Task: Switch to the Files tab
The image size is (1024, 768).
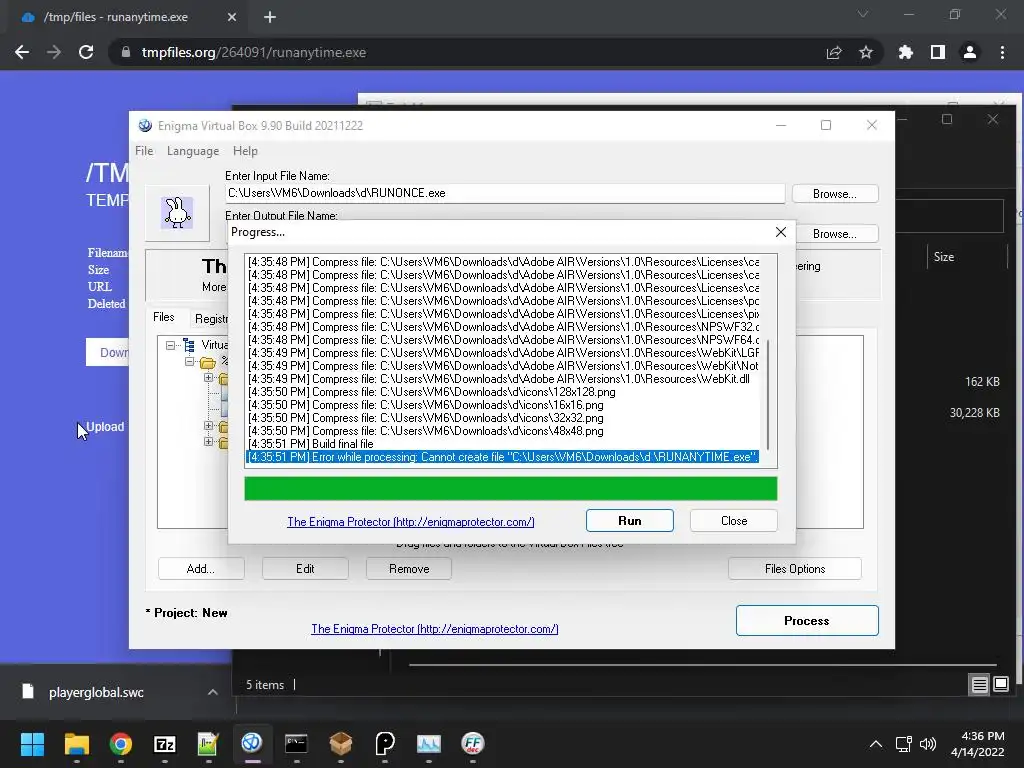Action: click(164, 317)
